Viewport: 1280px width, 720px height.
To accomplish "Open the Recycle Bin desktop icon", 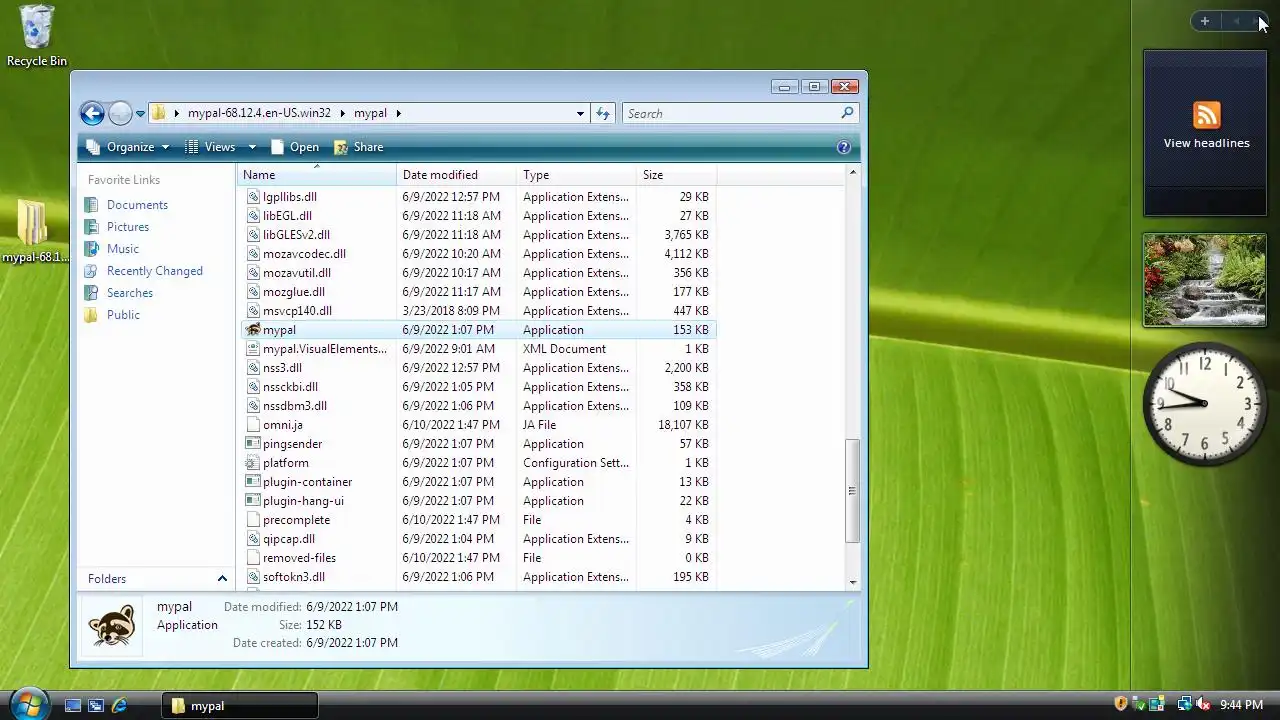I will 37,36.
